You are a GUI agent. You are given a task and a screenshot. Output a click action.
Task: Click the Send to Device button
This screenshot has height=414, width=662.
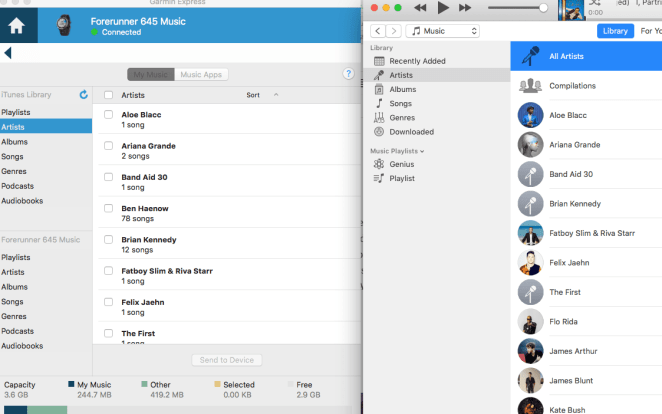(227, 360)
